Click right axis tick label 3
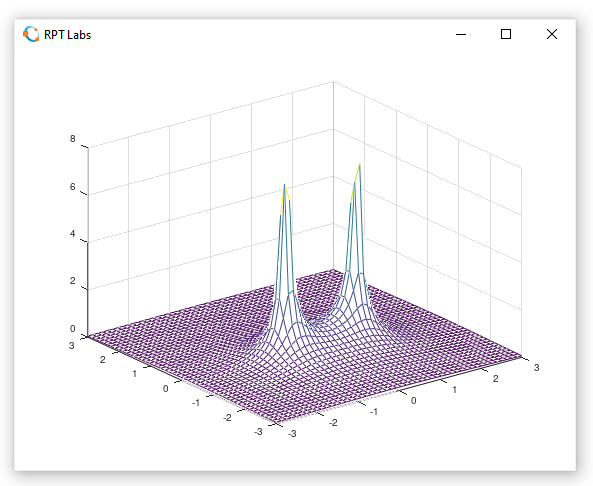 click(x=536, y=368)
